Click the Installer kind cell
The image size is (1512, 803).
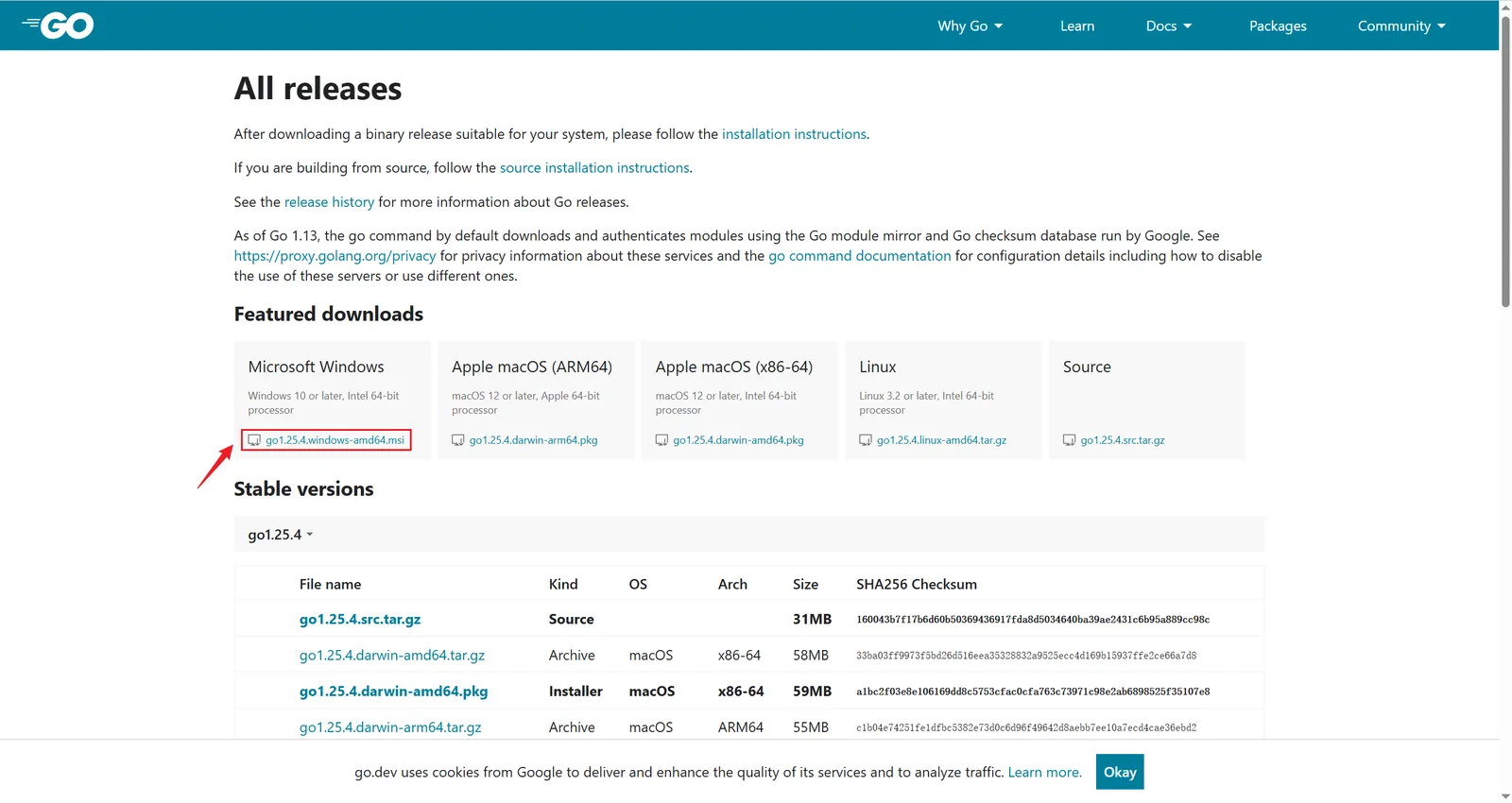click(576, 692)
